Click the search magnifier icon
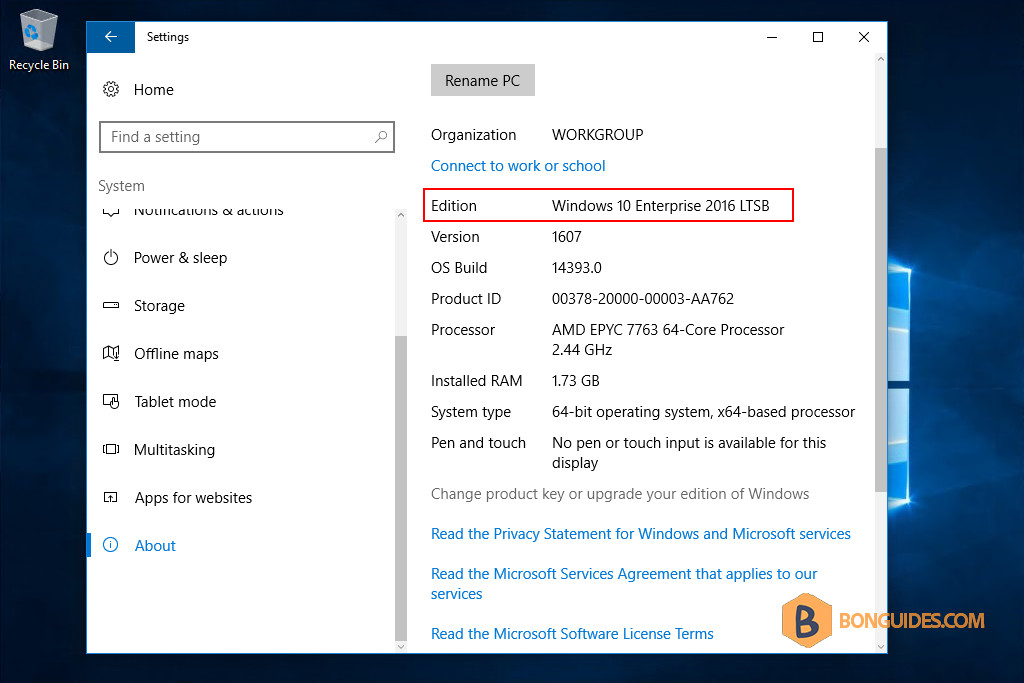This screenshot has height=683, width=1024. (x=381, y=136)
